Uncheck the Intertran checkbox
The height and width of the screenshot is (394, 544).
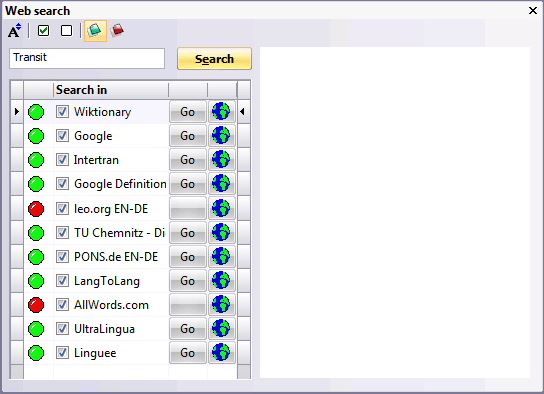click(62, 160)
